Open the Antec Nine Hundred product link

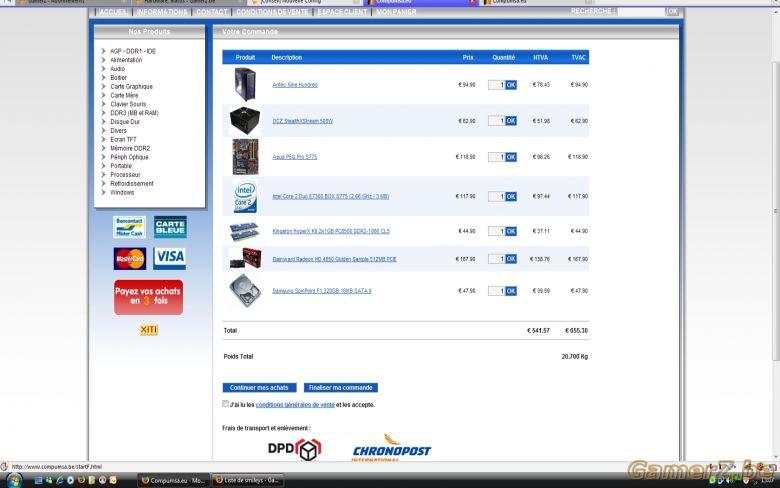tap(295, 85)
